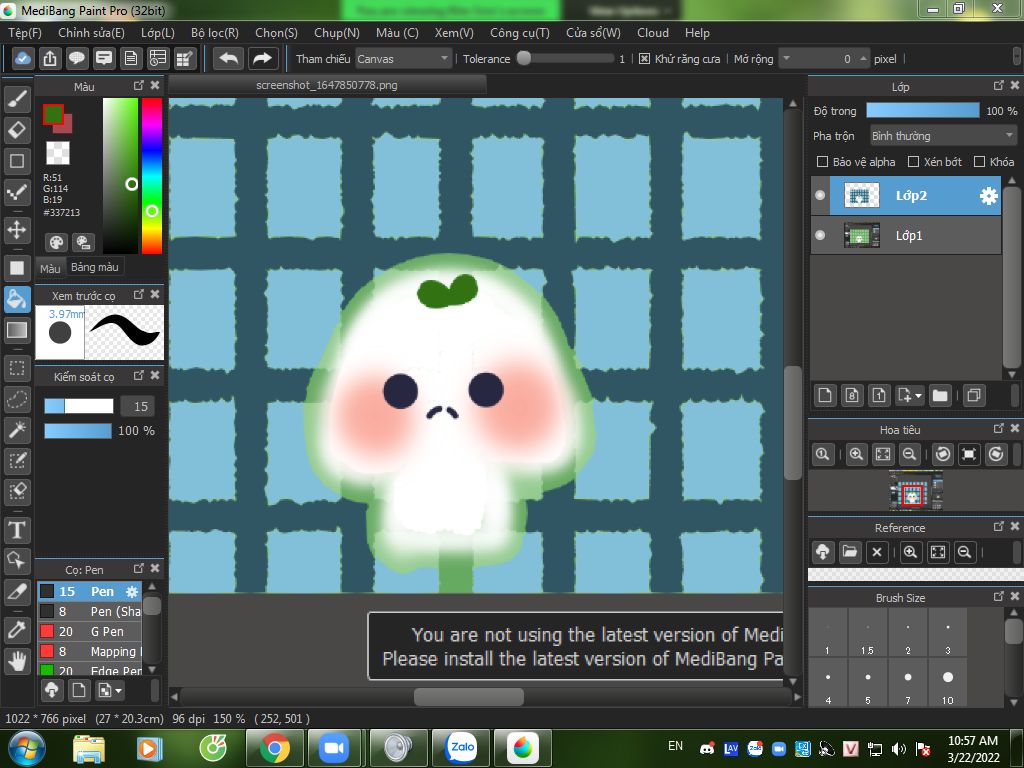Uncheck the Khử răng cưa option
The width and height of the screenshot is (1024, 768).
pyautogui.click(x=644, y=59)
